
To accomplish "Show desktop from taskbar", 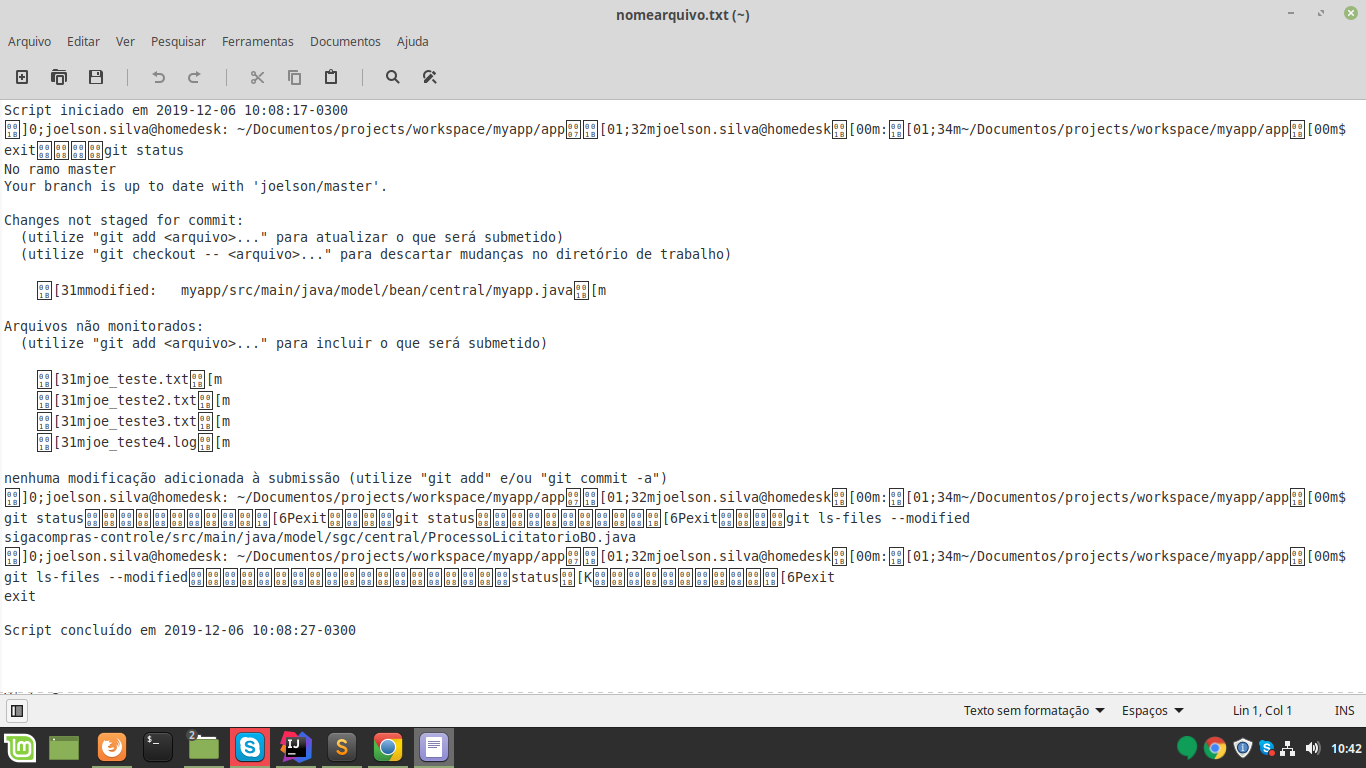I will [64, 747].
